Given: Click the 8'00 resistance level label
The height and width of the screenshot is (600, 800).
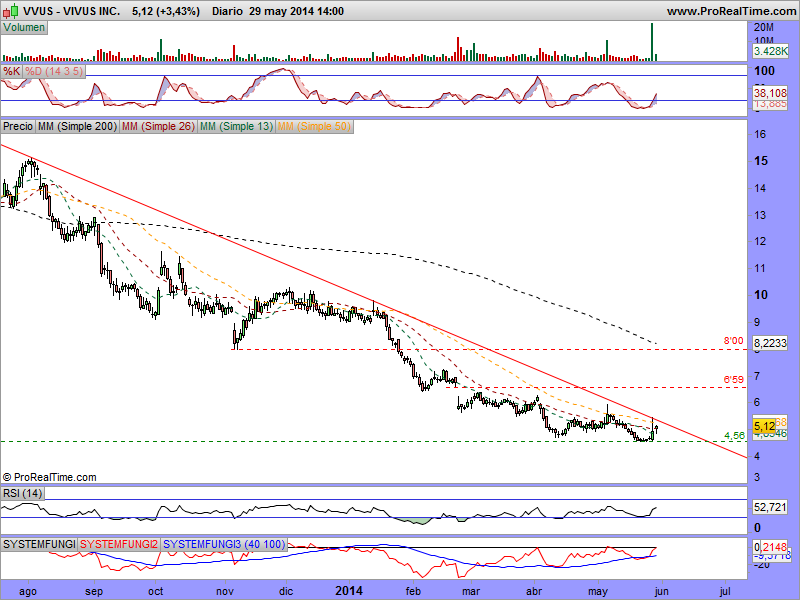Looking at the screenshot, I should (x=734, y=341).
